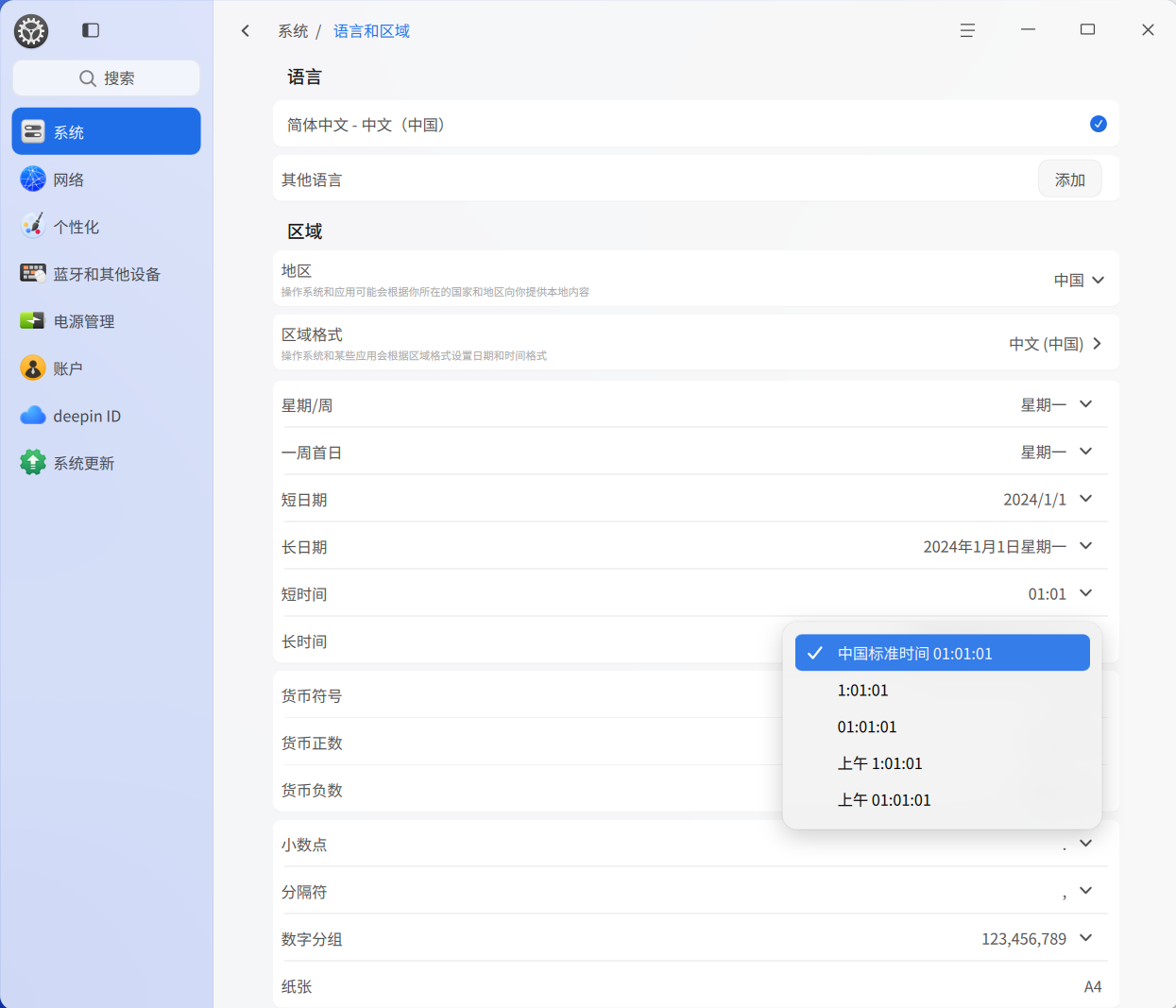Click the 纸张 A4 row
Viewport: 1176px width, 1008px height.
click(696, 986)
